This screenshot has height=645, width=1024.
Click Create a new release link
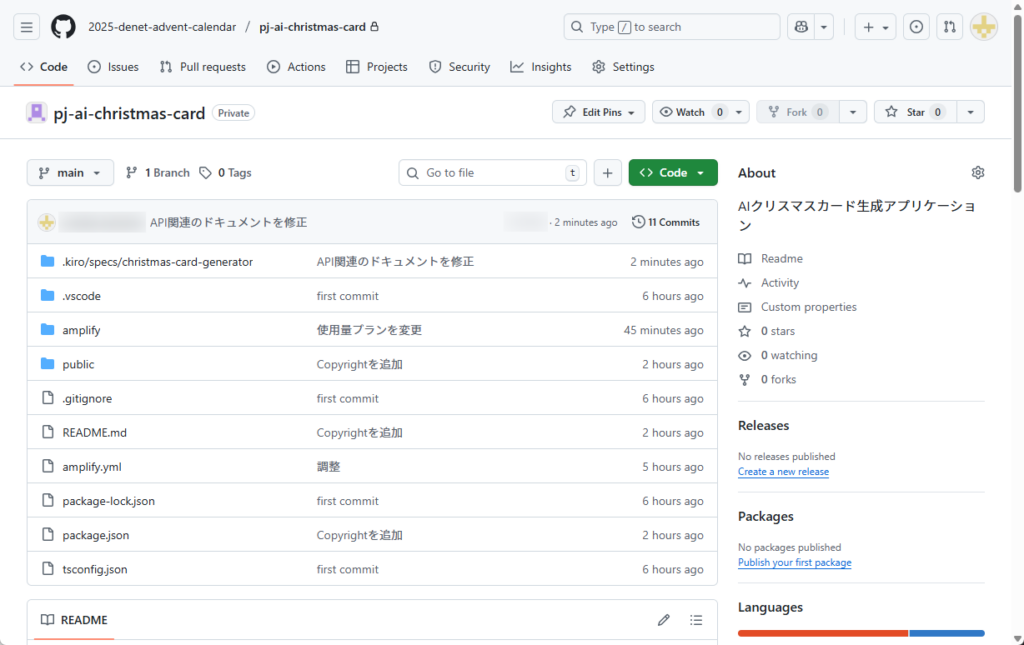click(x=783, y=472)
